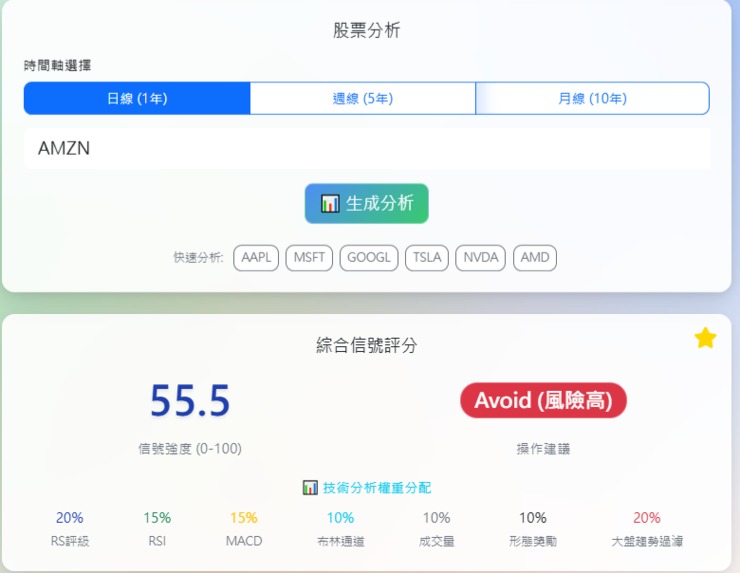Click the Avoid (風險高) recommendation badge
Image resolution: width=740 pixels, height=573 pixels.
tap(543, 400)
